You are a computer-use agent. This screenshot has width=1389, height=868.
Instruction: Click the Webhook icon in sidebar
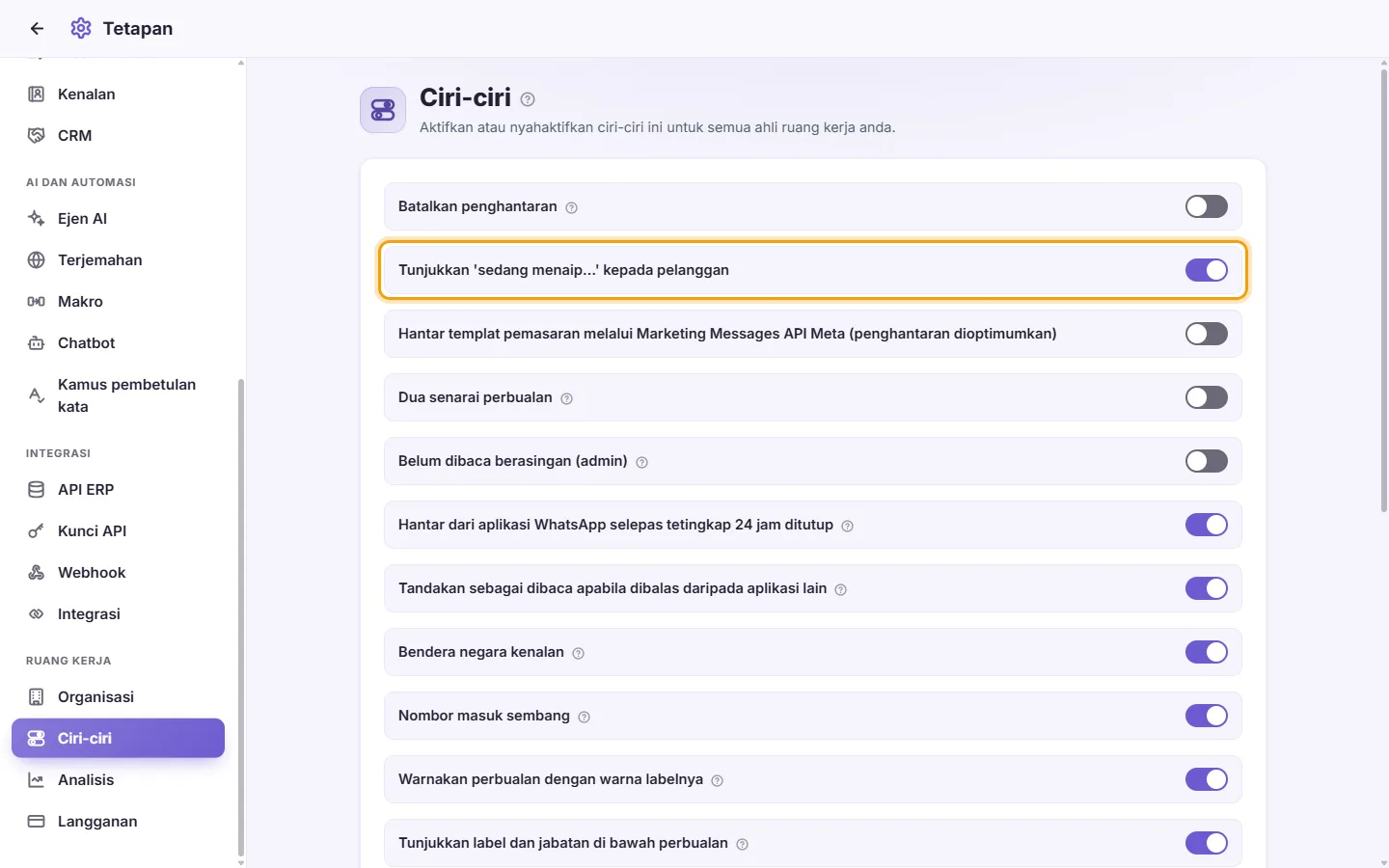pyautogui.click(x=36, y=572)
